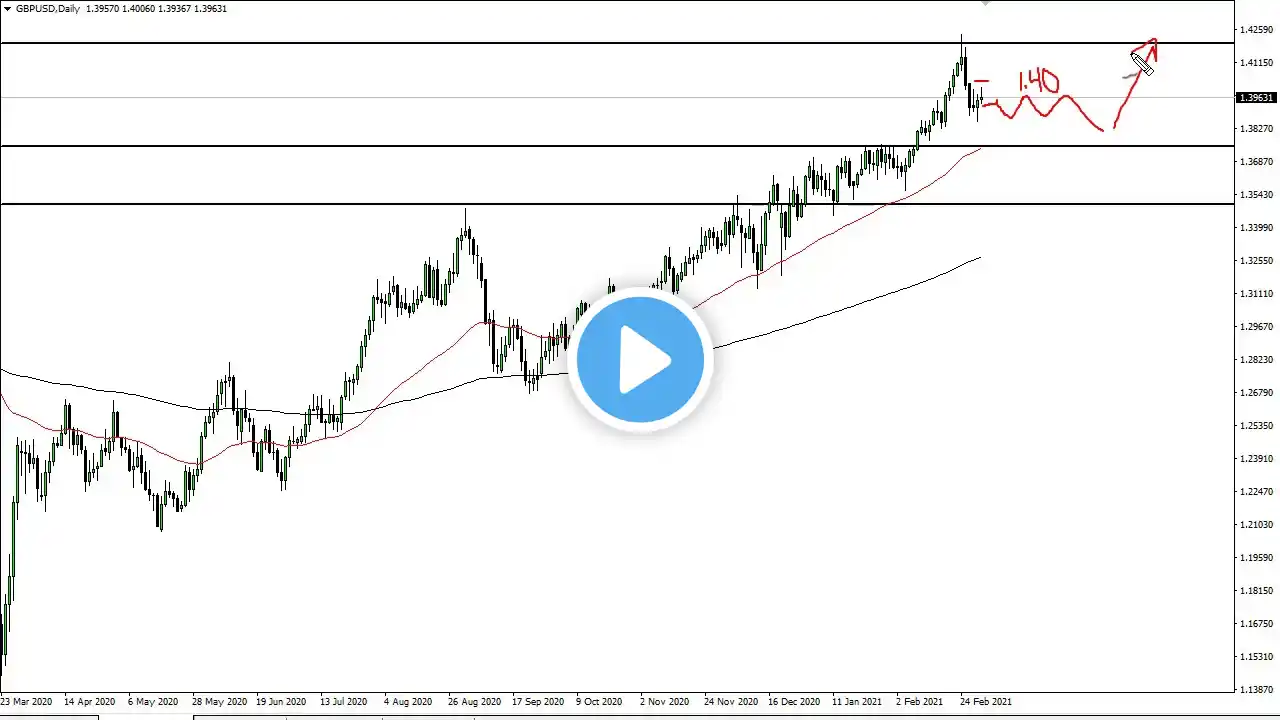The image size is (1280, 720).
Task: Click the 1.16750 price axis label
Action: point(1257,624)
